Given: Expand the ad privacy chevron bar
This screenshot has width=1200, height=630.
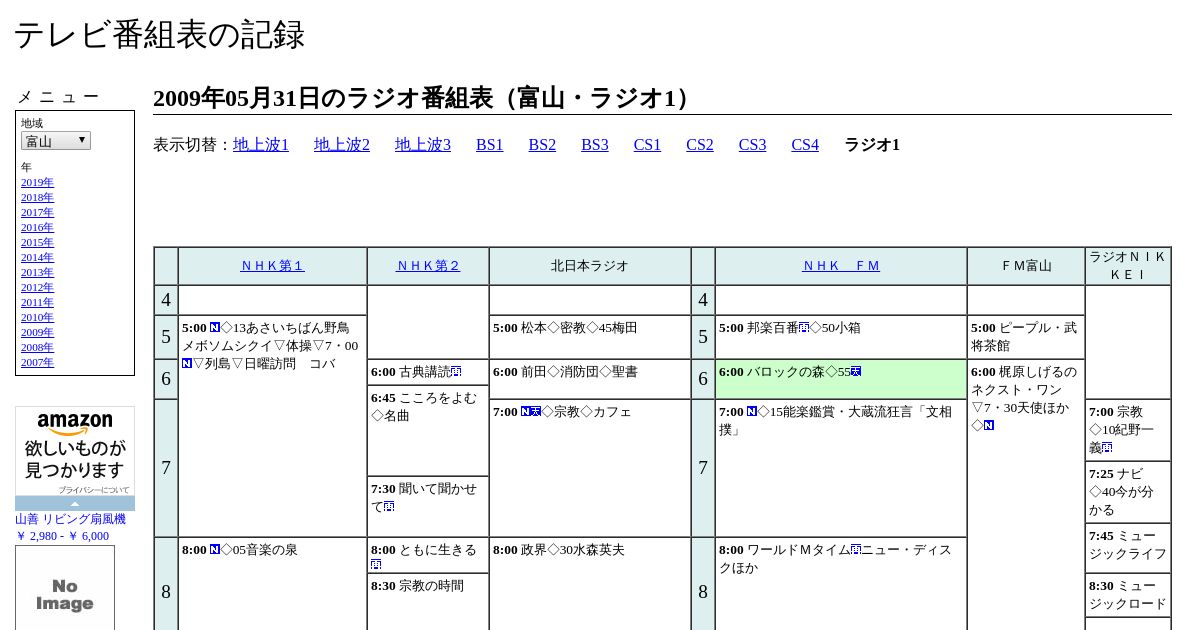Looking at the screenshot, I should pyautogui.click(x=75, y=504).
